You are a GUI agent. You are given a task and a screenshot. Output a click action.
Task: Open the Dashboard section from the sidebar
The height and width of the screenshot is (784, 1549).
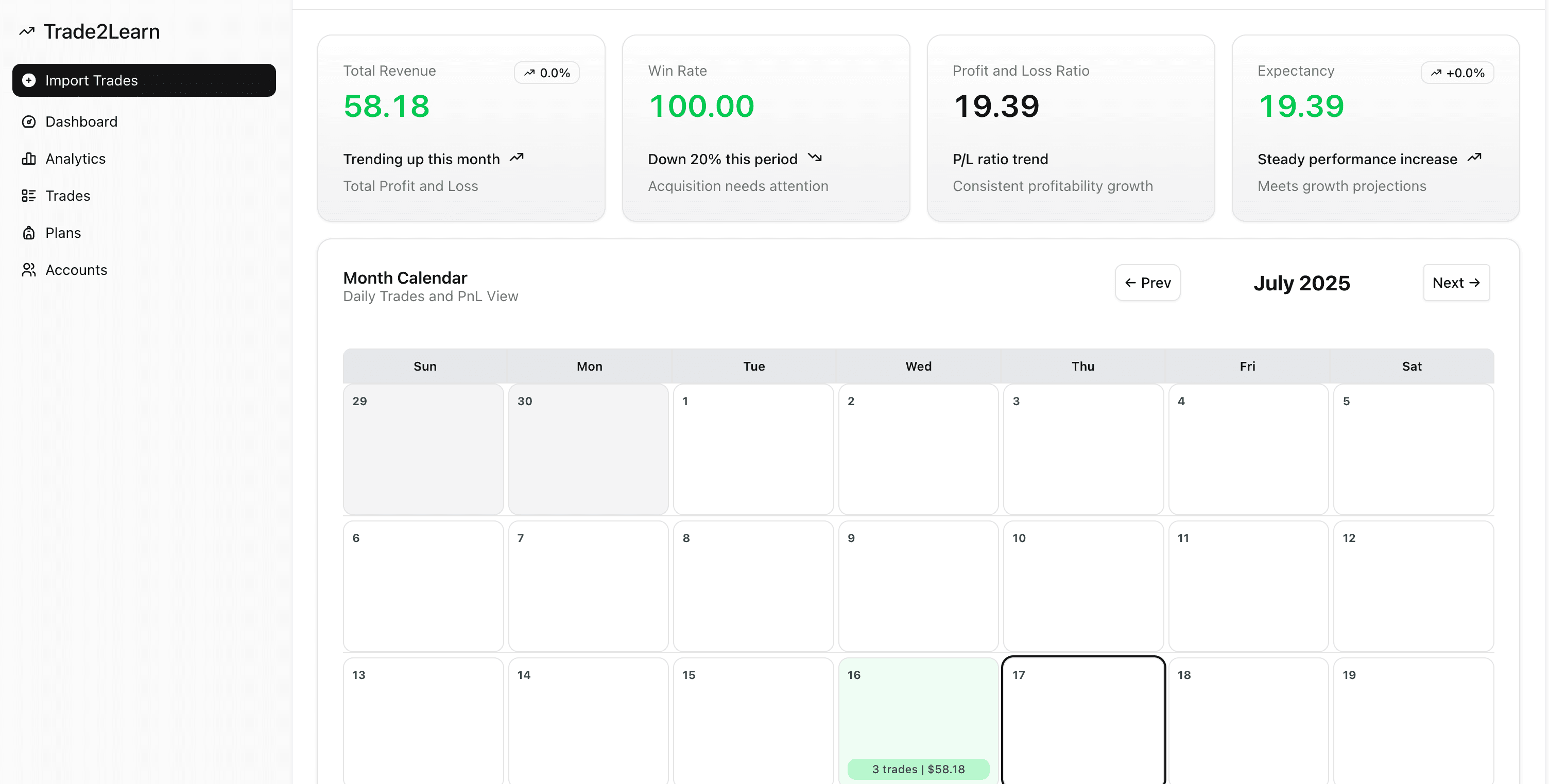(x=81, y=121)
